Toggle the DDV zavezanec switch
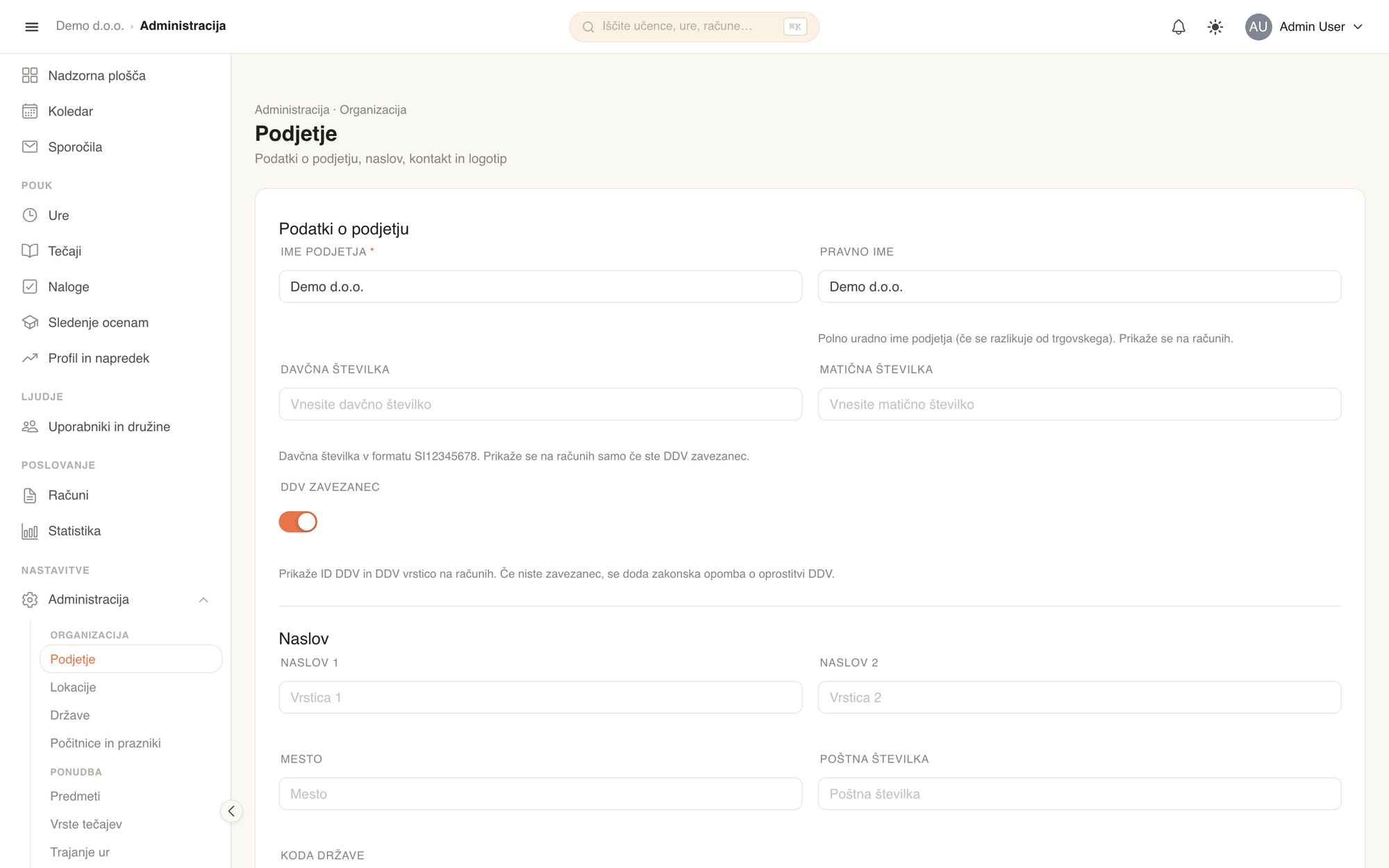Screen dimensions: 1389x868 (298, 521)
